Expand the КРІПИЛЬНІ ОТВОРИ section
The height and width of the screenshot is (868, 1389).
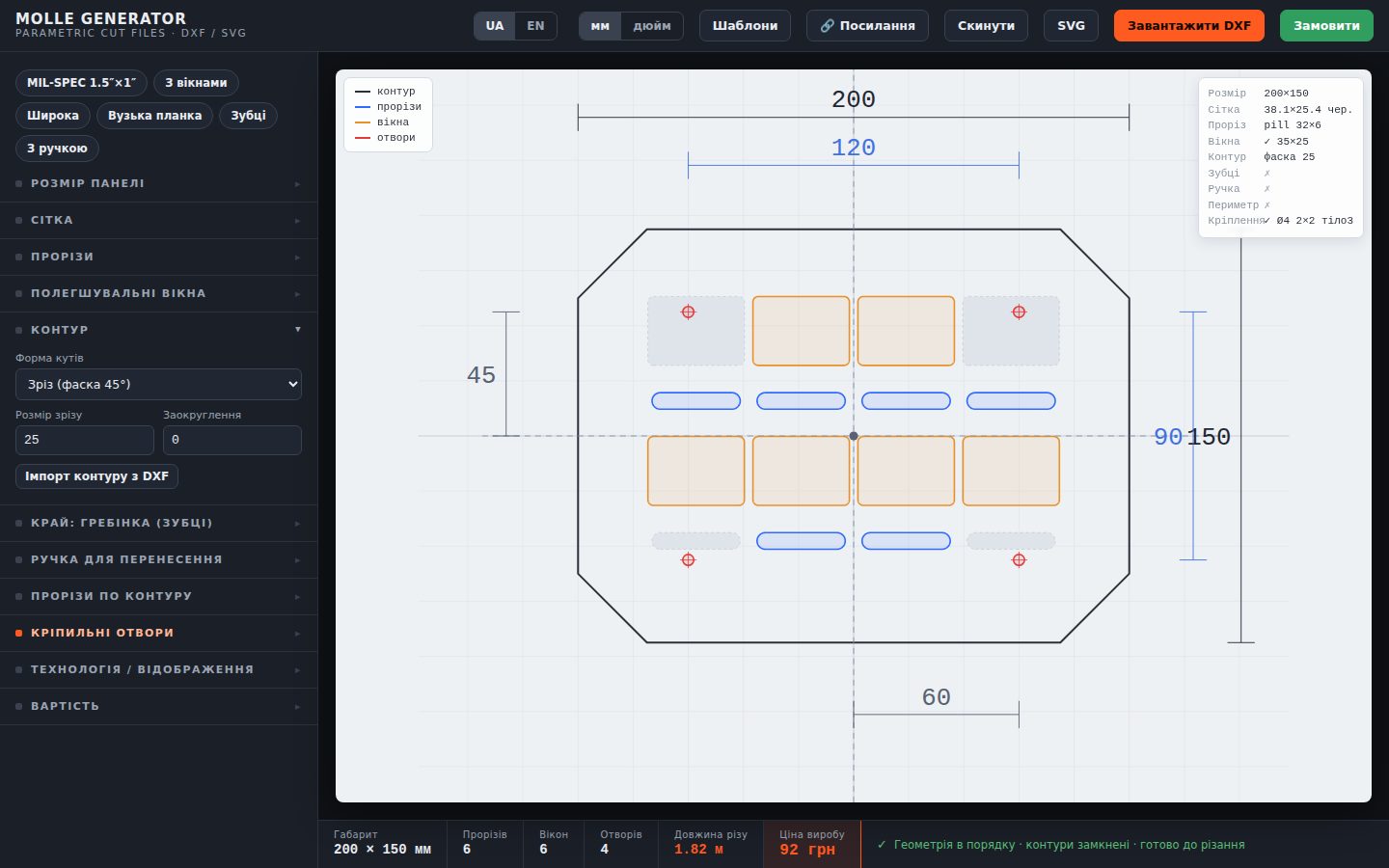point(158,633)
